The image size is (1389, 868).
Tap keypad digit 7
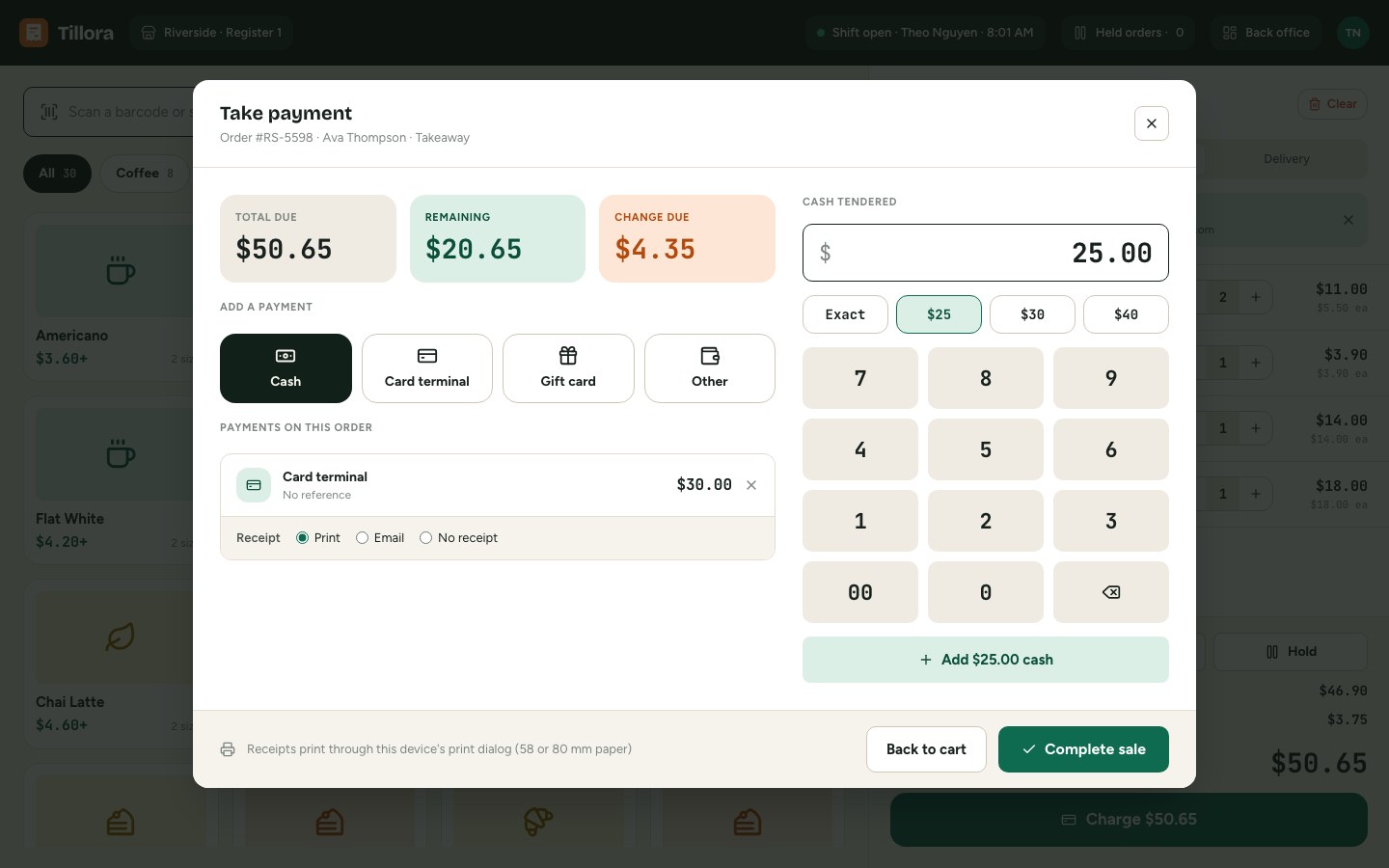pyautogui.click(x=860, y=378)
